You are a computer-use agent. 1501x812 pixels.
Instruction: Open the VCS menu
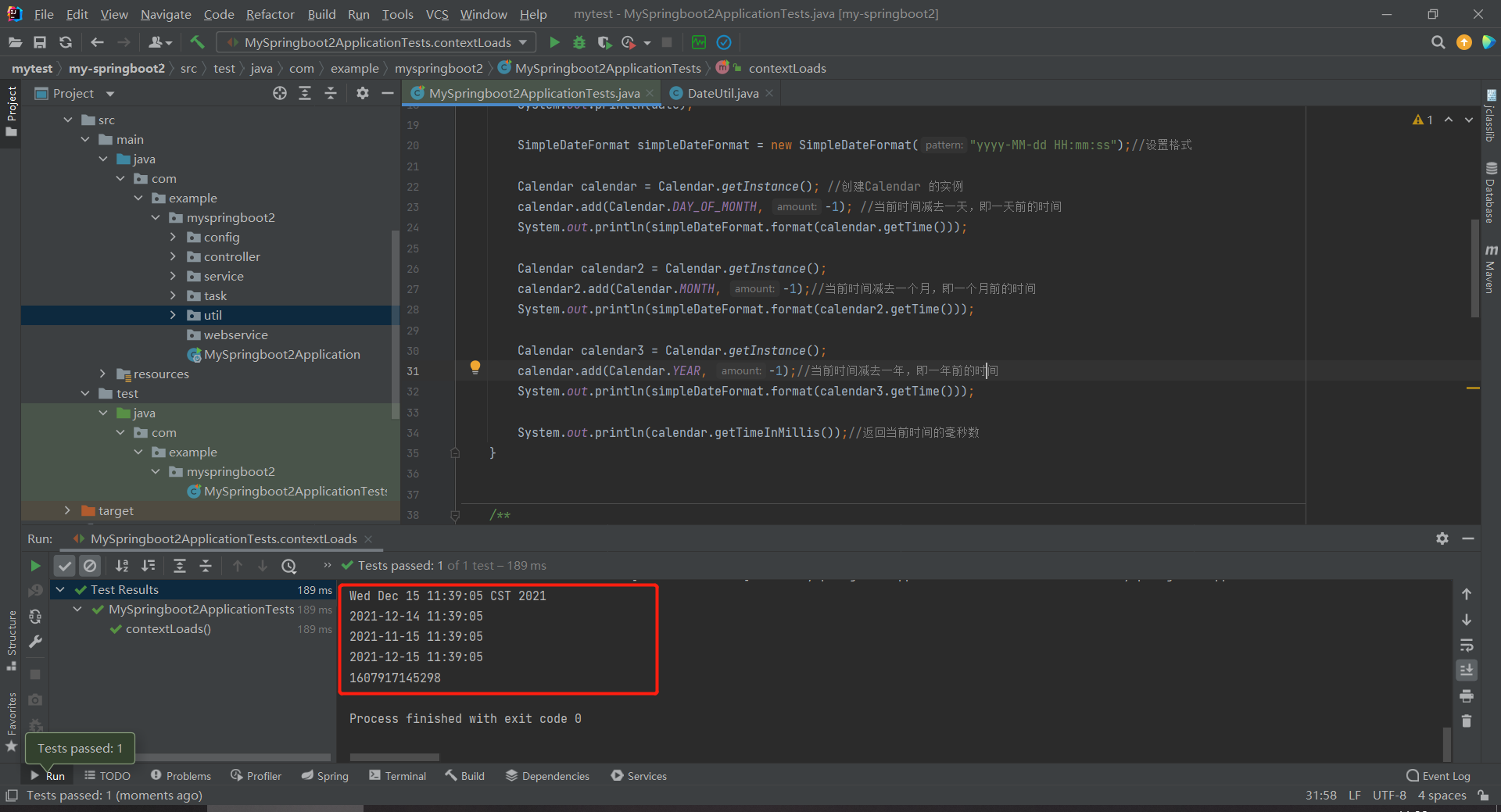pos(437,14)
